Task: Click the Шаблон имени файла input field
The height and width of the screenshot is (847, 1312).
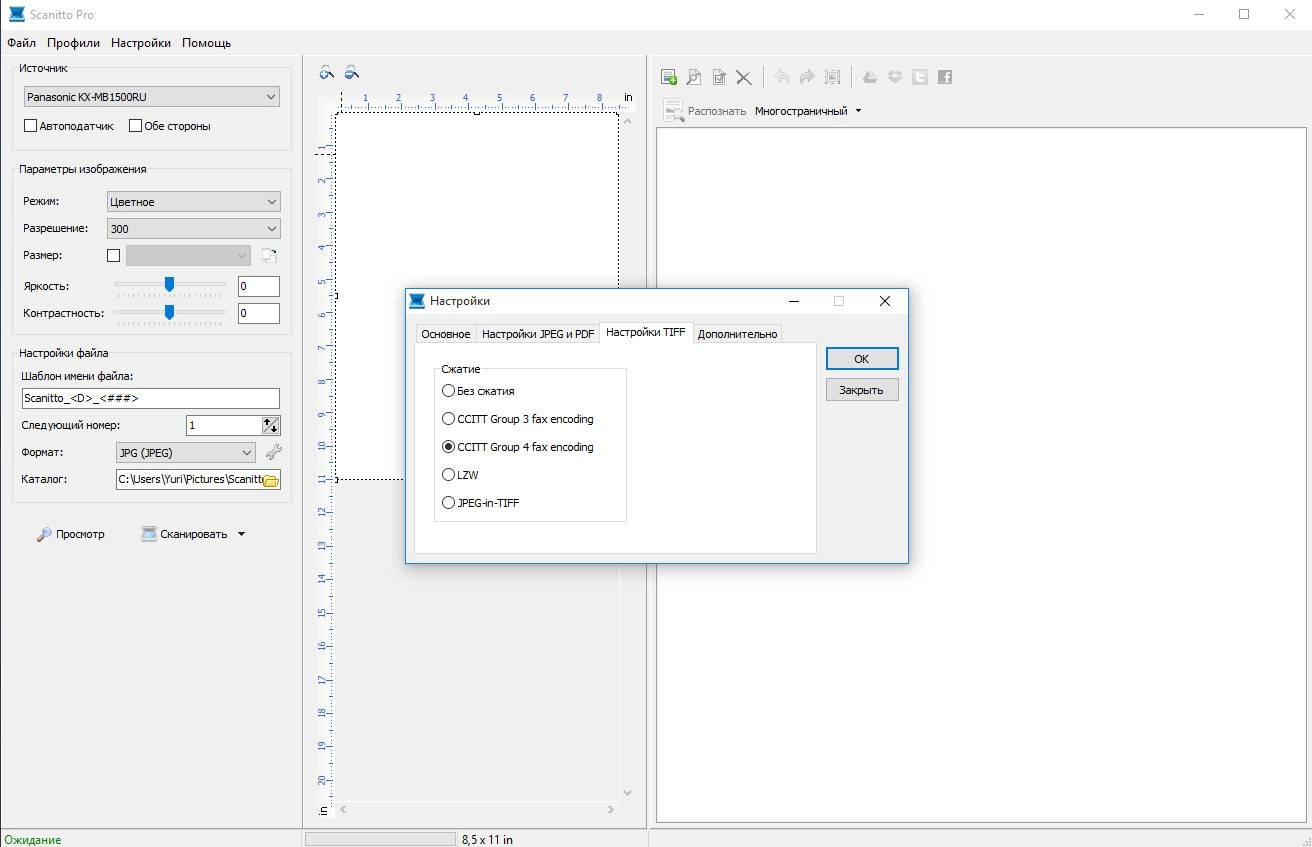Action: (x=150, y=398)
